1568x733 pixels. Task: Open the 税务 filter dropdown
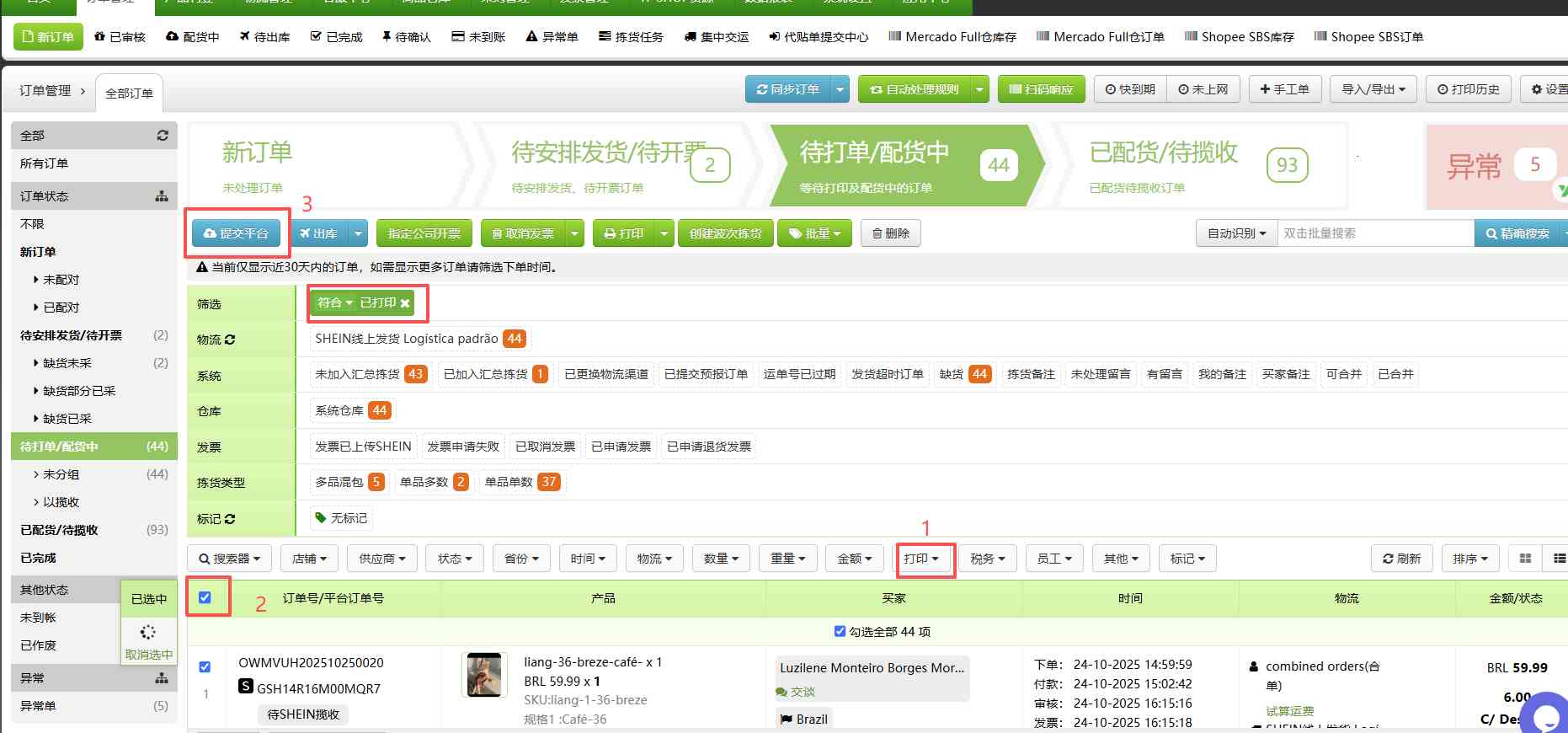[988, 559]
